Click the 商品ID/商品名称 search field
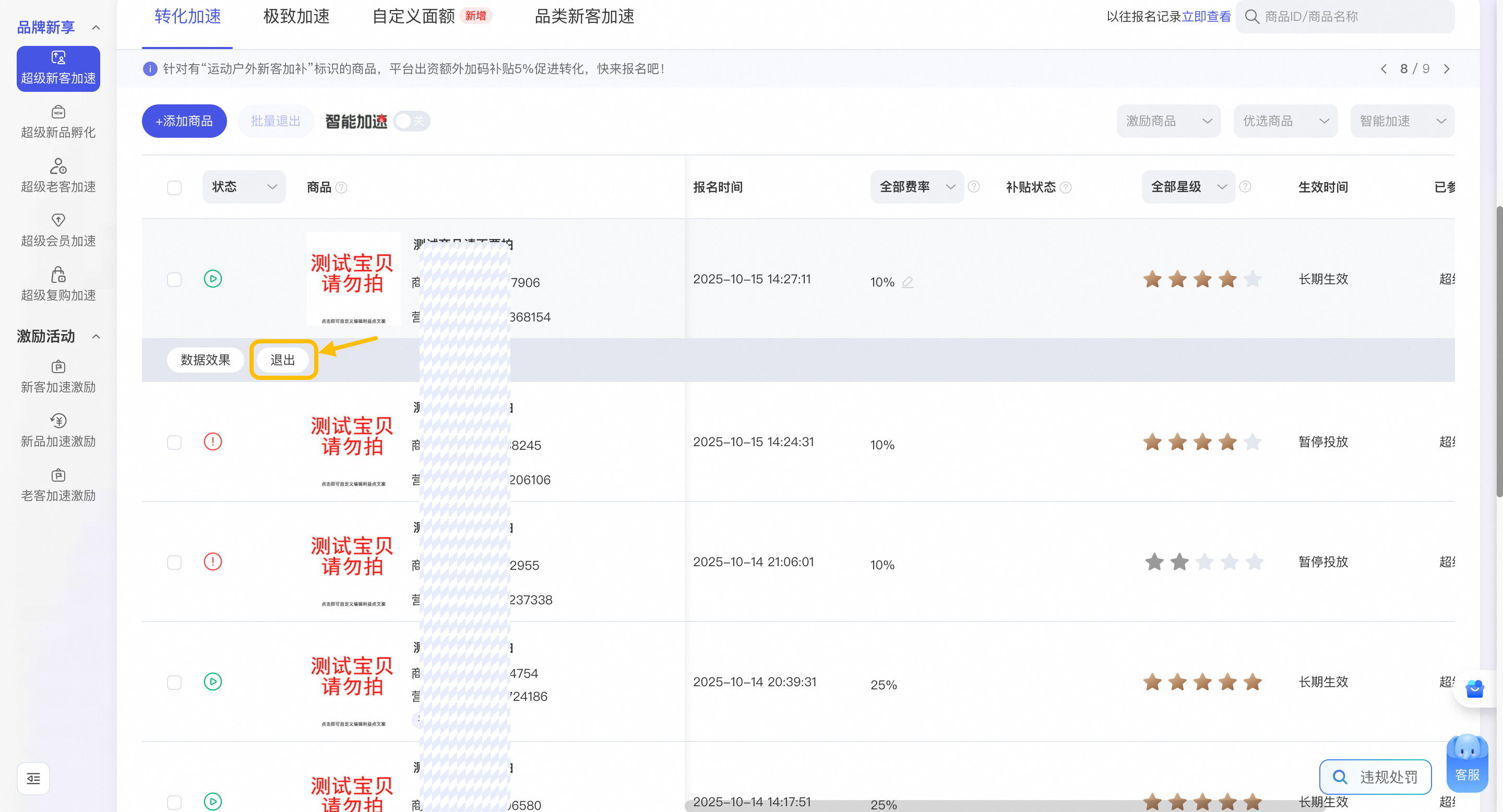The image size is (1503, 812). (1345, 16)
